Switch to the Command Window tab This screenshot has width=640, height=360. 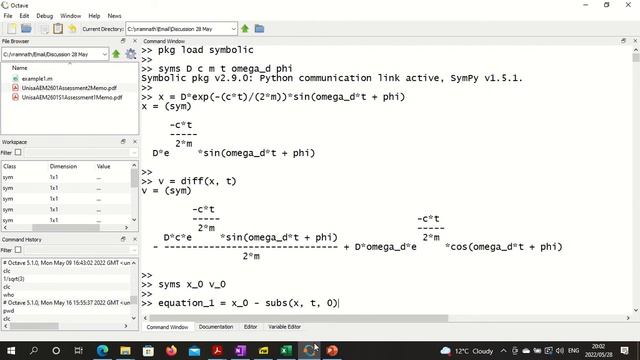(x=167, y=327)
